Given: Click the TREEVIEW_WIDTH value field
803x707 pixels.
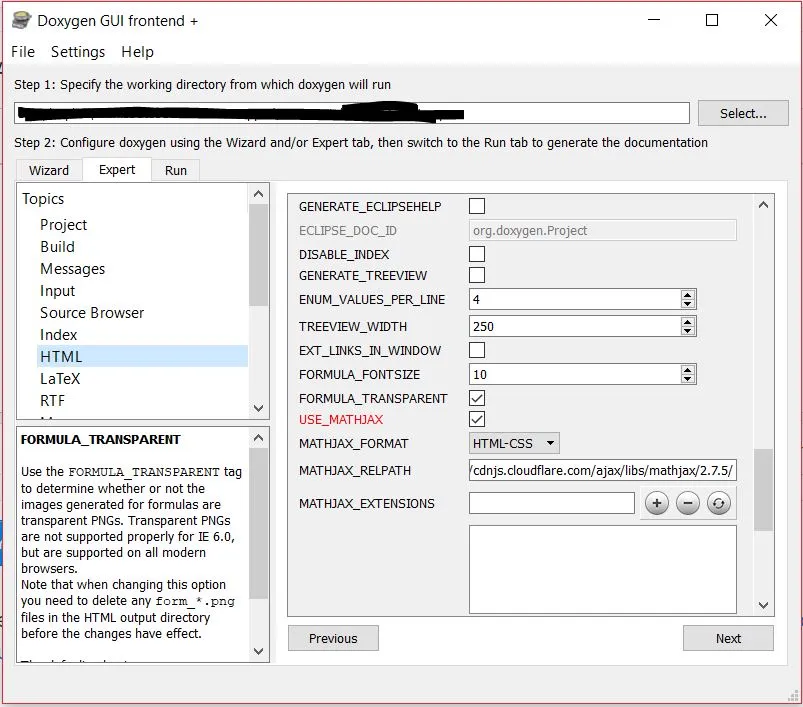Looking at the screenshot, I should click(x=575, y=326).
